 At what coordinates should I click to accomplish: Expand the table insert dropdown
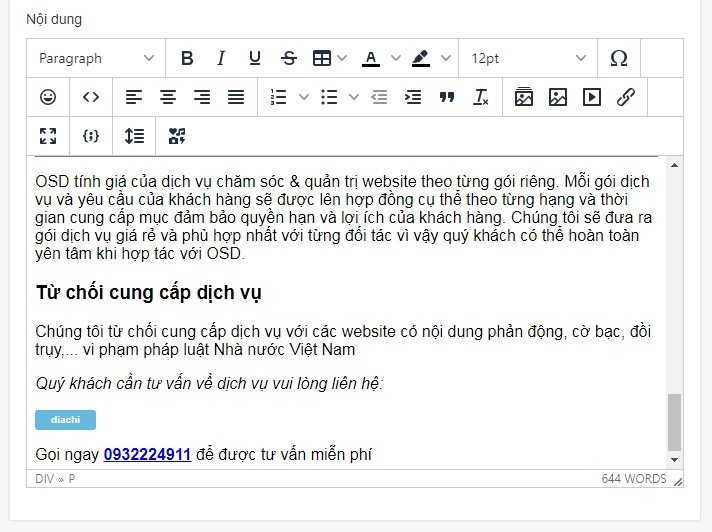pyautogui.click(x=343, y=58)
